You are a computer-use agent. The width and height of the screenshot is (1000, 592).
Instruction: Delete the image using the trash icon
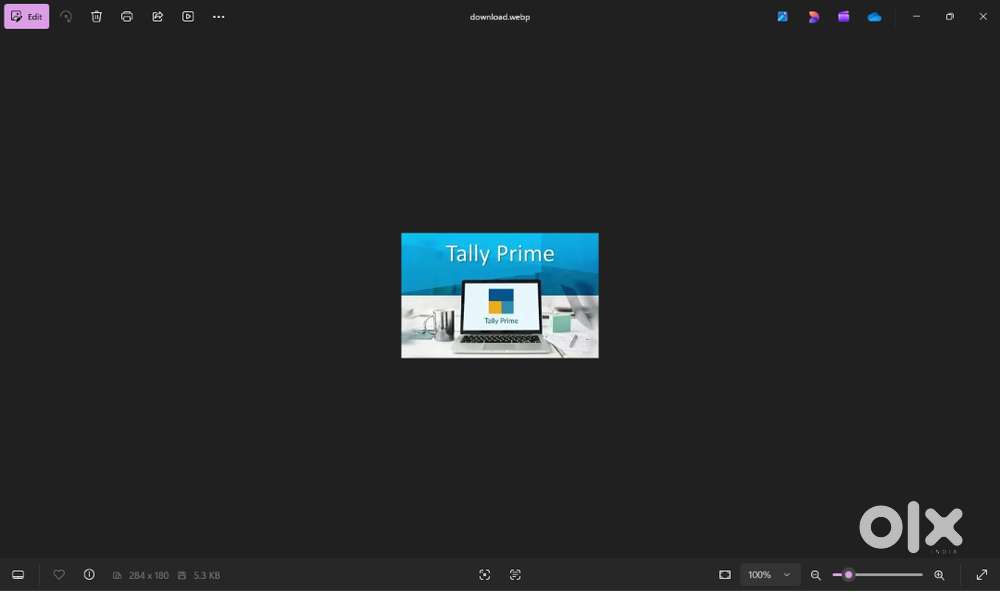96,17
